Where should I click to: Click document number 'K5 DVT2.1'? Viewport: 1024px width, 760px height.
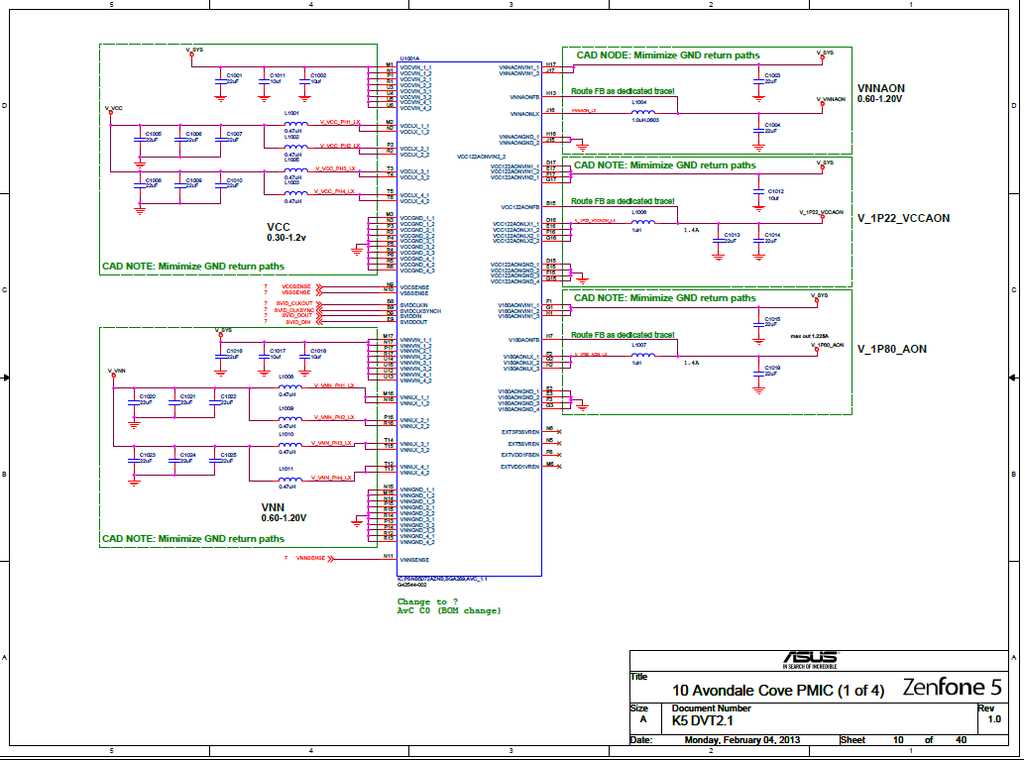[702, 721]
